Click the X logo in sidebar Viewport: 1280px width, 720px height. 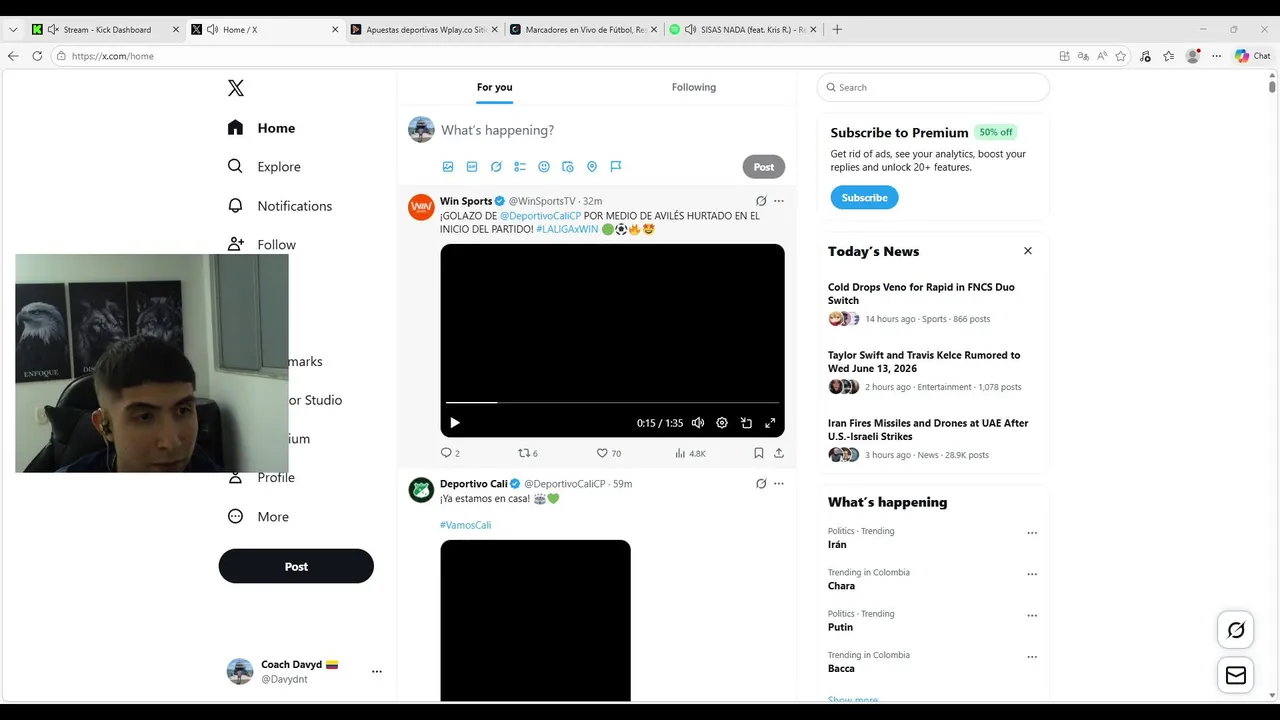(x=236, y=88)
